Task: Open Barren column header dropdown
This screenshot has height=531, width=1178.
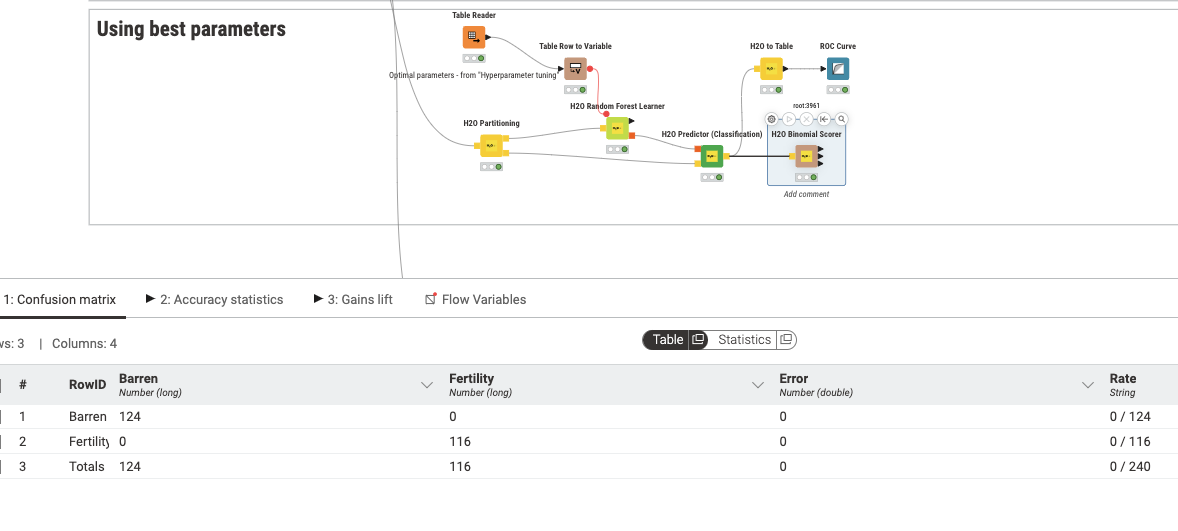Action: (427, 385)
